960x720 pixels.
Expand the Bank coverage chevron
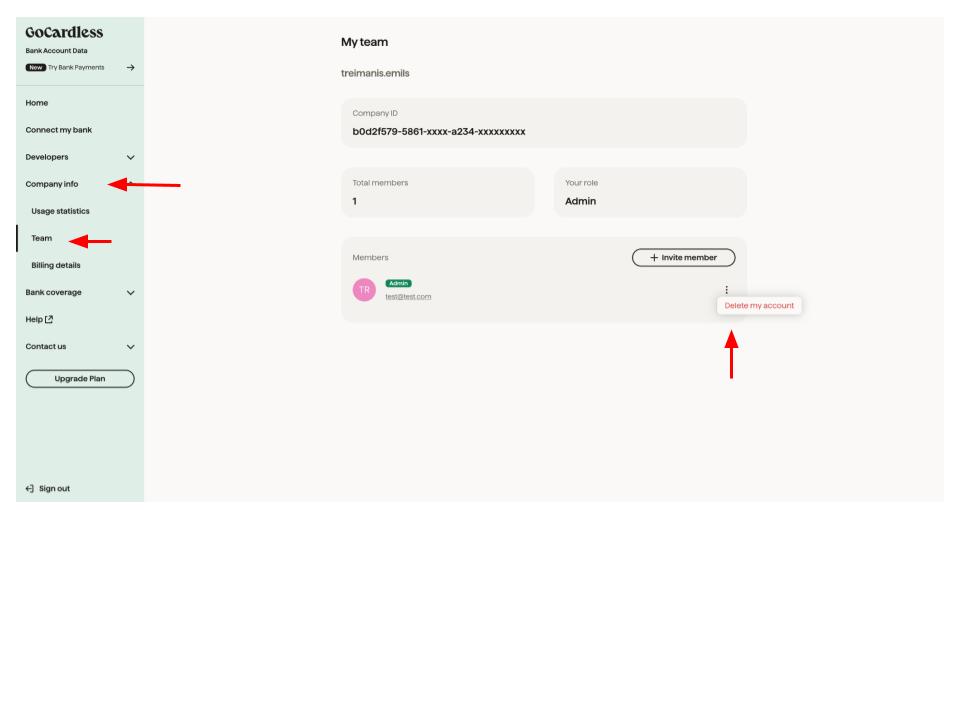coord(129,293)
